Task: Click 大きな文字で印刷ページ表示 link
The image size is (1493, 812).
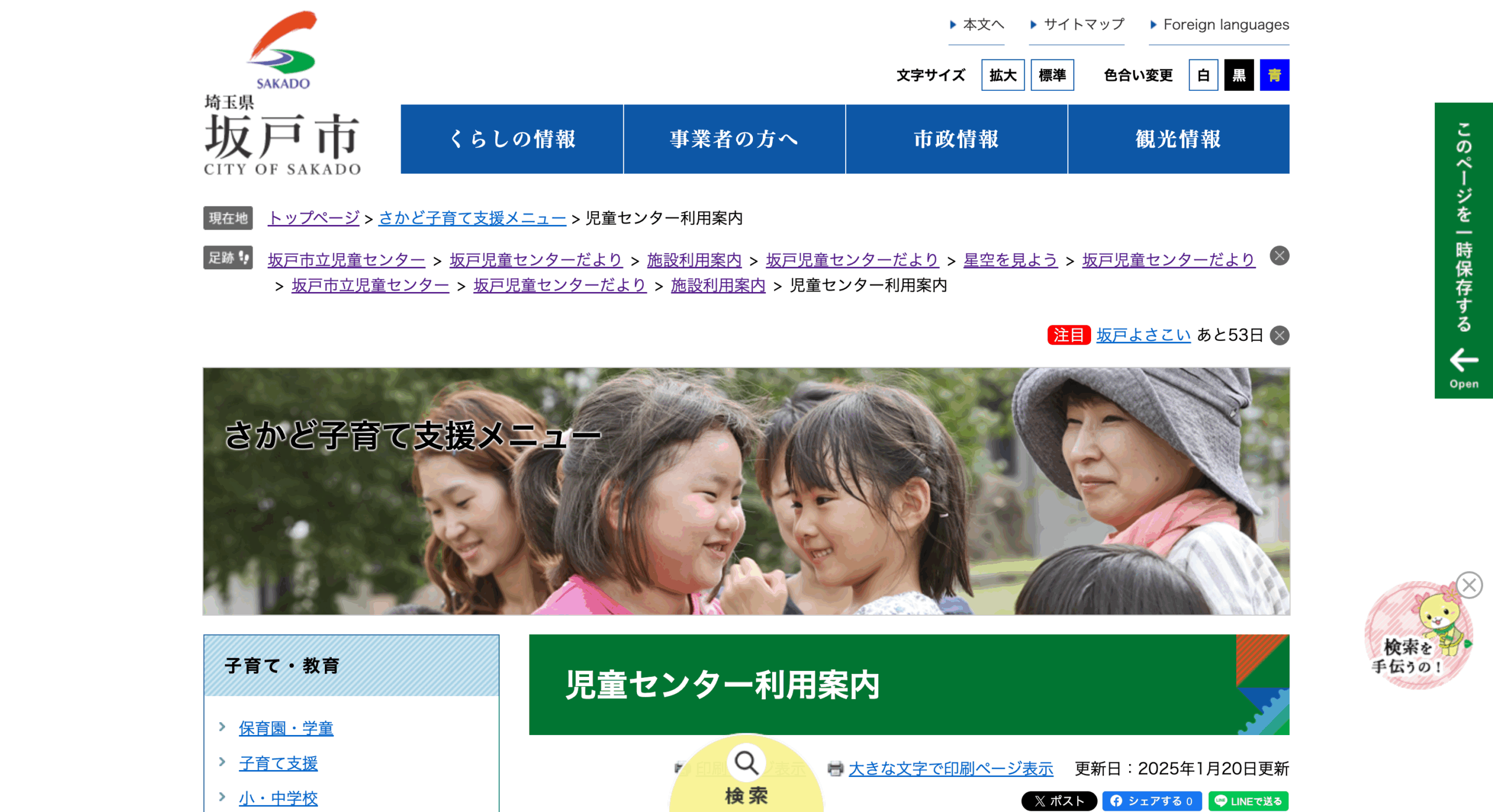Action: coord(951,769)
